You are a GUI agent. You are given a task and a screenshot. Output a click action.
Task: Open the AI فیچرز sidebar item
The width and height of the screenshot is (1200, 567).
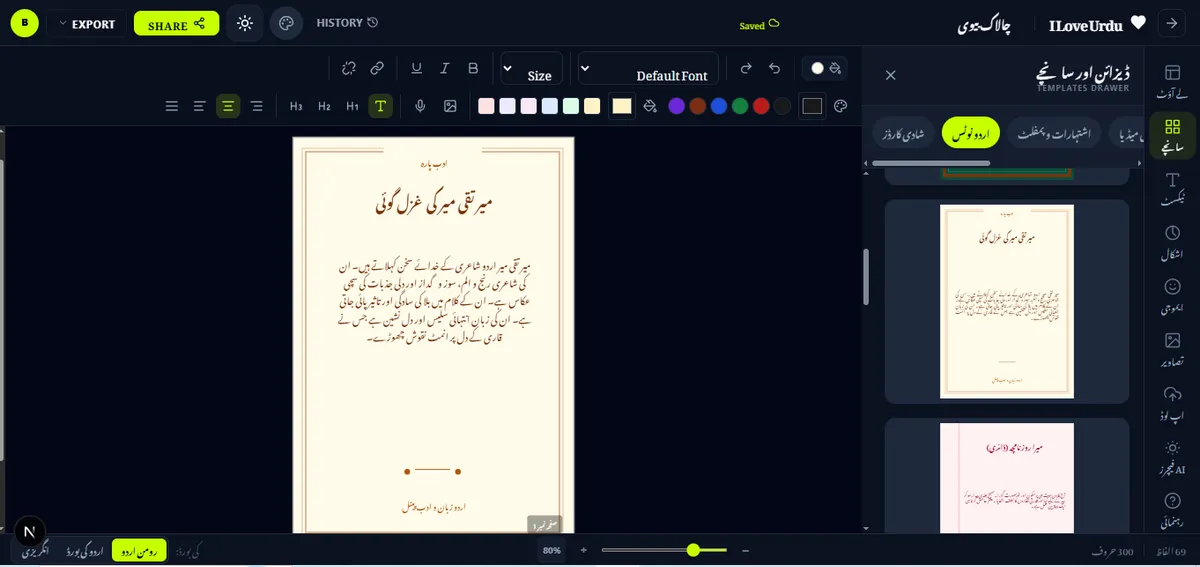point(1173,457)
